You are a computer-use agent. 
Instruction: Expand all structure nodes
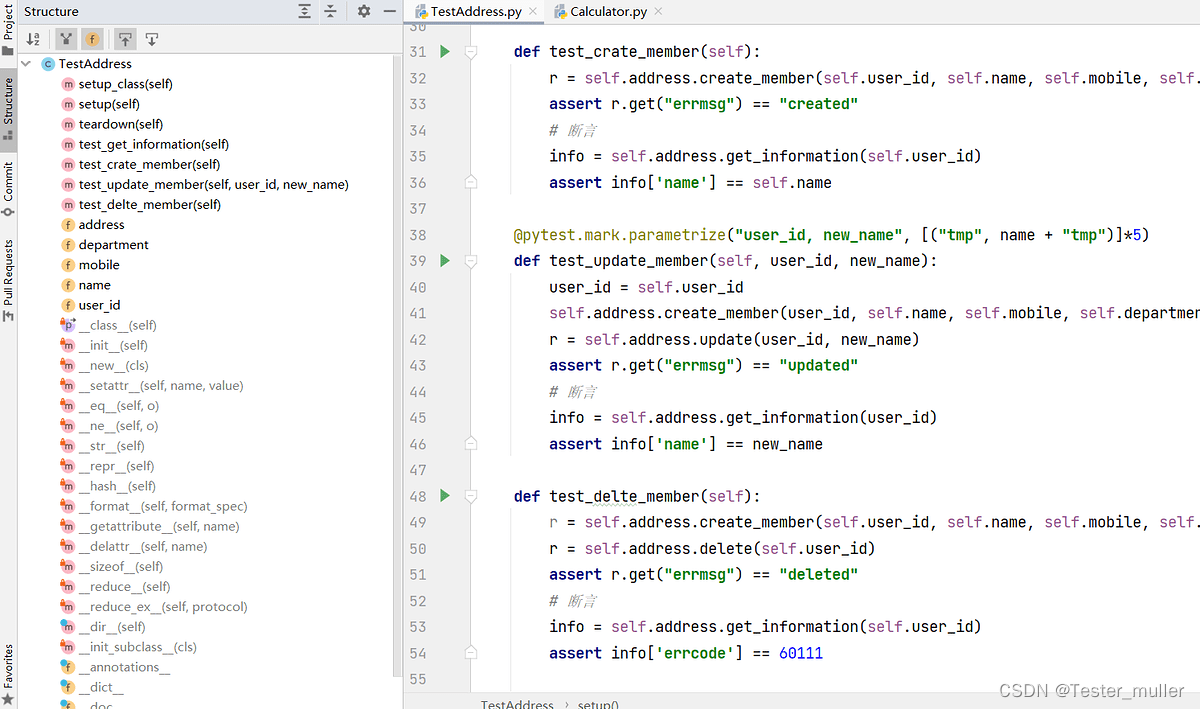[305, 11]
